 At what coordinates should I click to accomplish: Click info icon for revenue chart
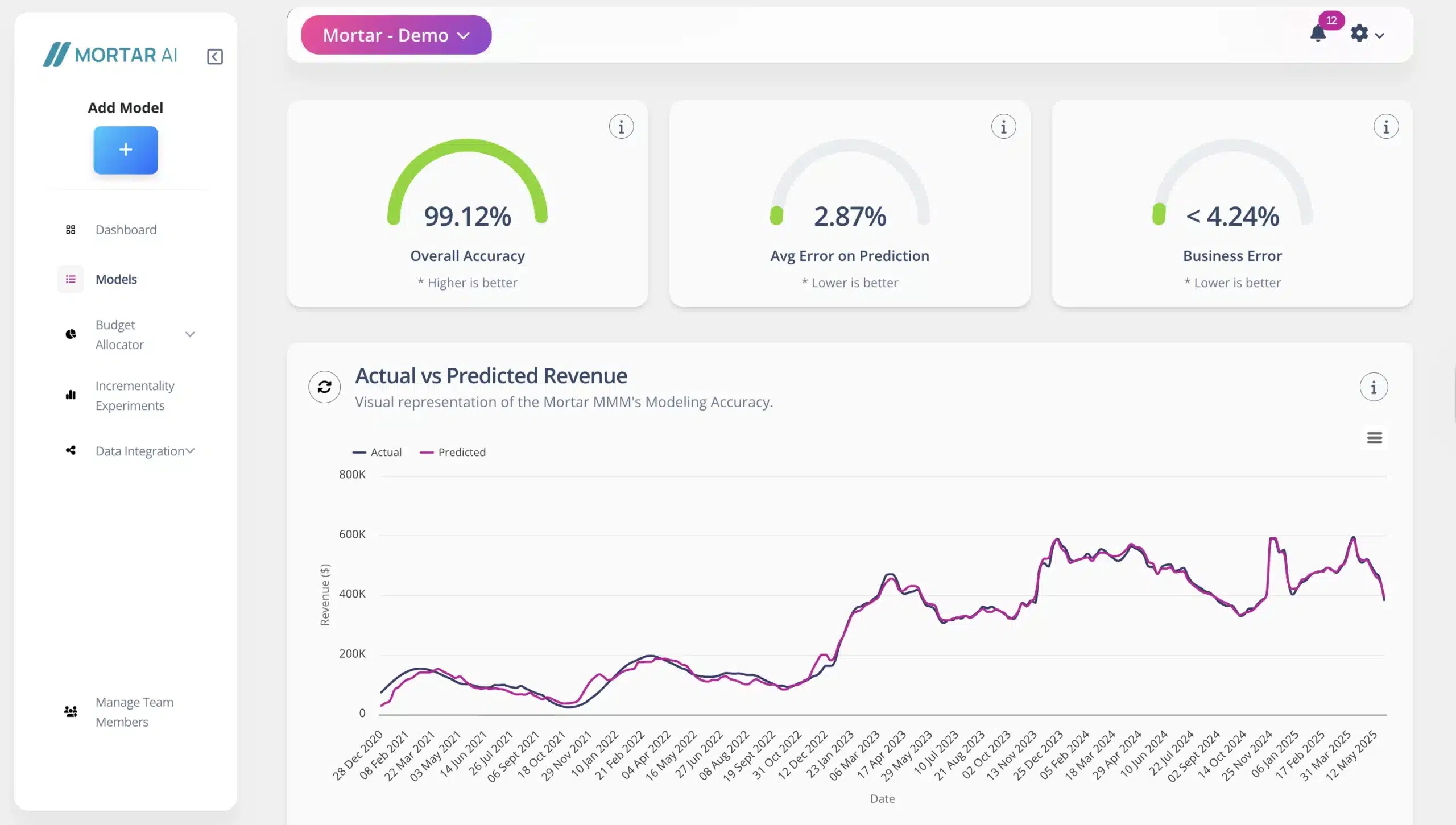[x=1374, y=387]
